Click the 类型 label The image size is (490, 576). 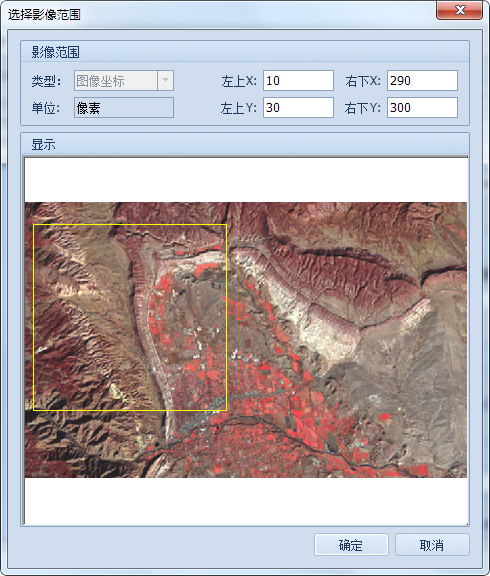[x=46, y=81]
